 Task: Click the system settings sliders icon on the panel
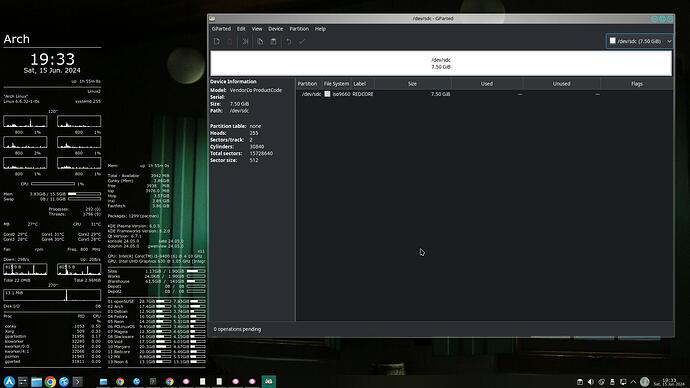click(x=23, y=381)
